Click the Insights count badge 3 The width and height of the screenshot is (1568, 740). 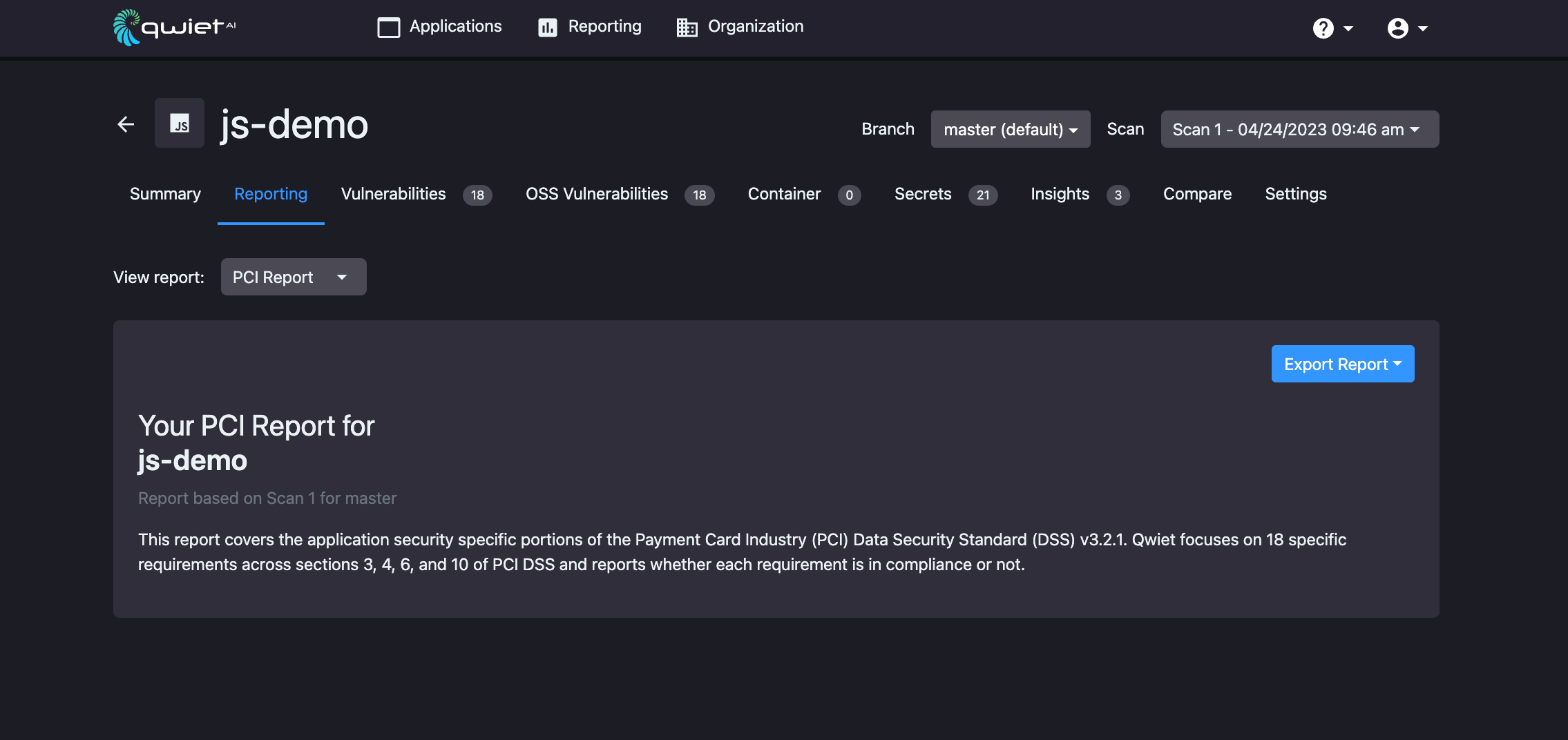[x=1118, y=195]
